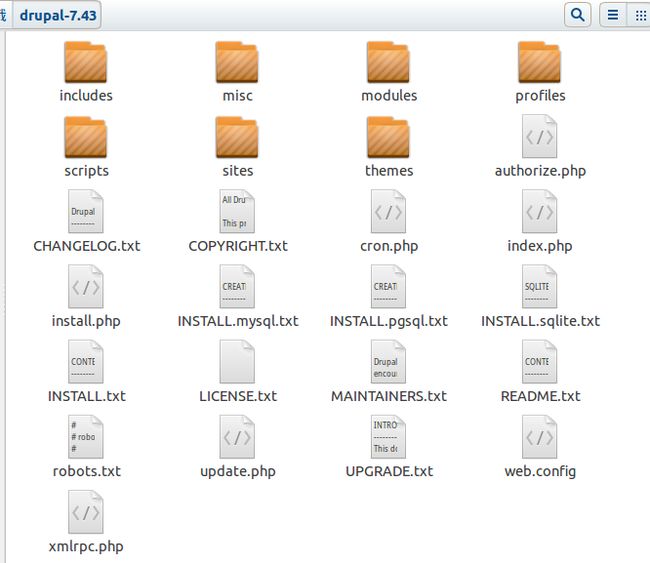Select the LICENSE.txt file icon

click(237, 362)
